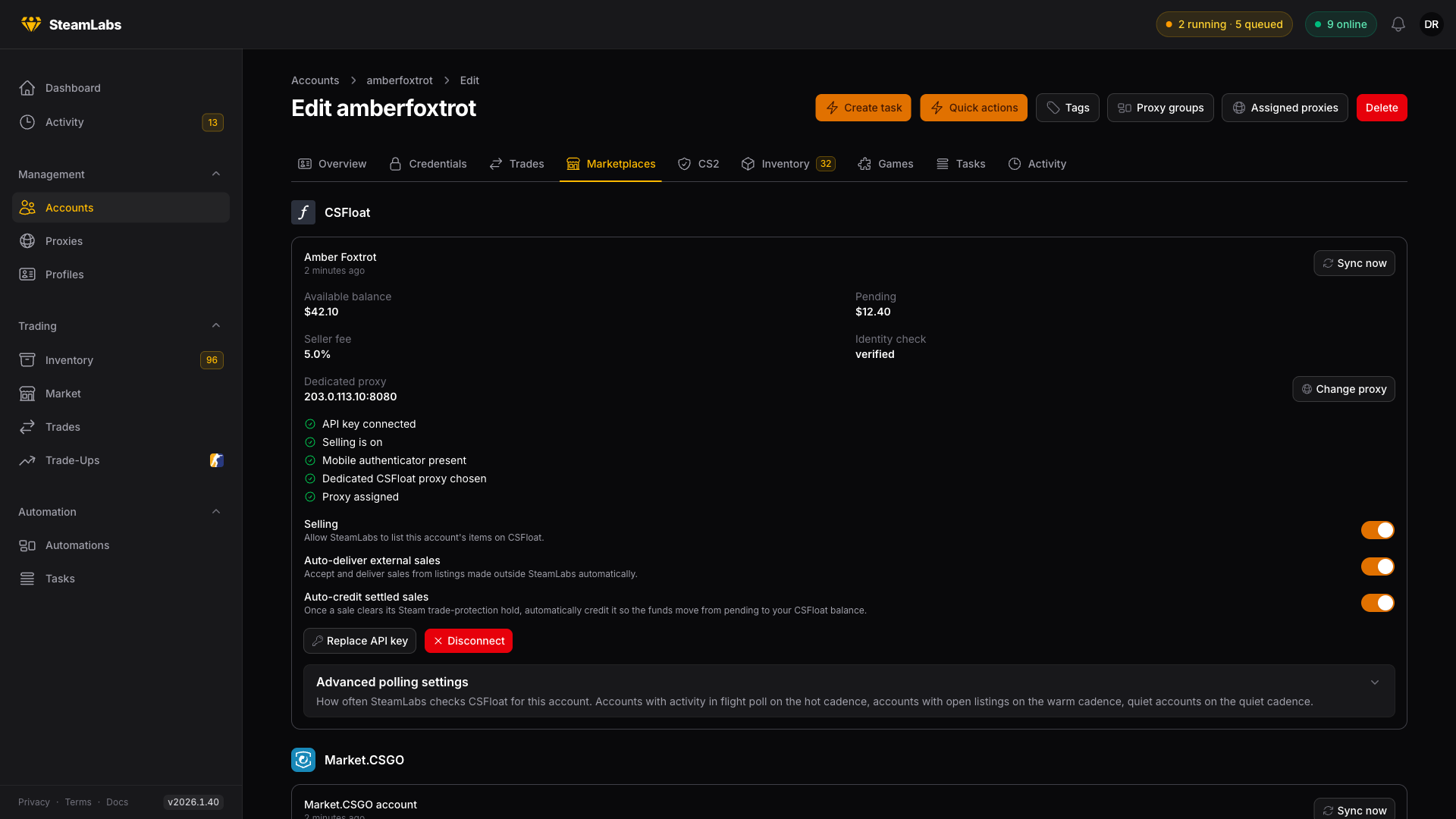Click the v2026.1.40 version label
Viewport: 1456px width, 819px height.
(193, 802)
